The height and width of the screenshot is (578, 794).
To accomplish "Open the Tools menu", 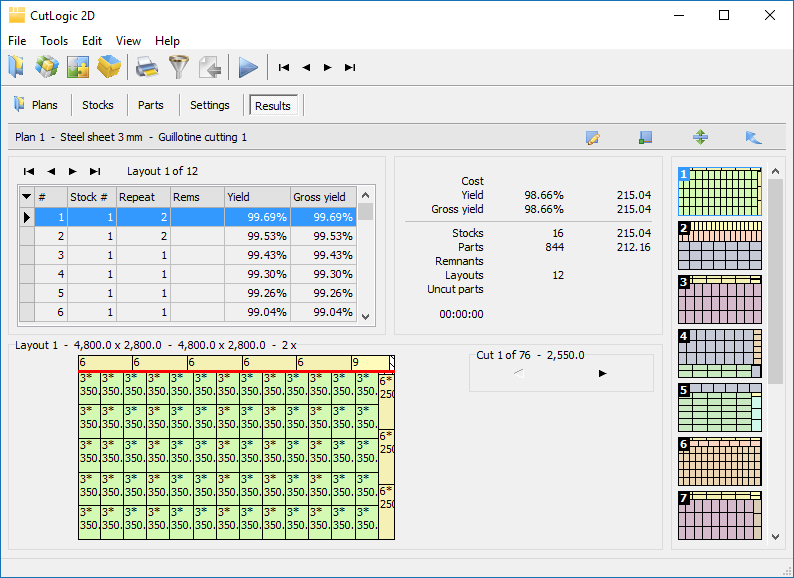I will (54, 41).
